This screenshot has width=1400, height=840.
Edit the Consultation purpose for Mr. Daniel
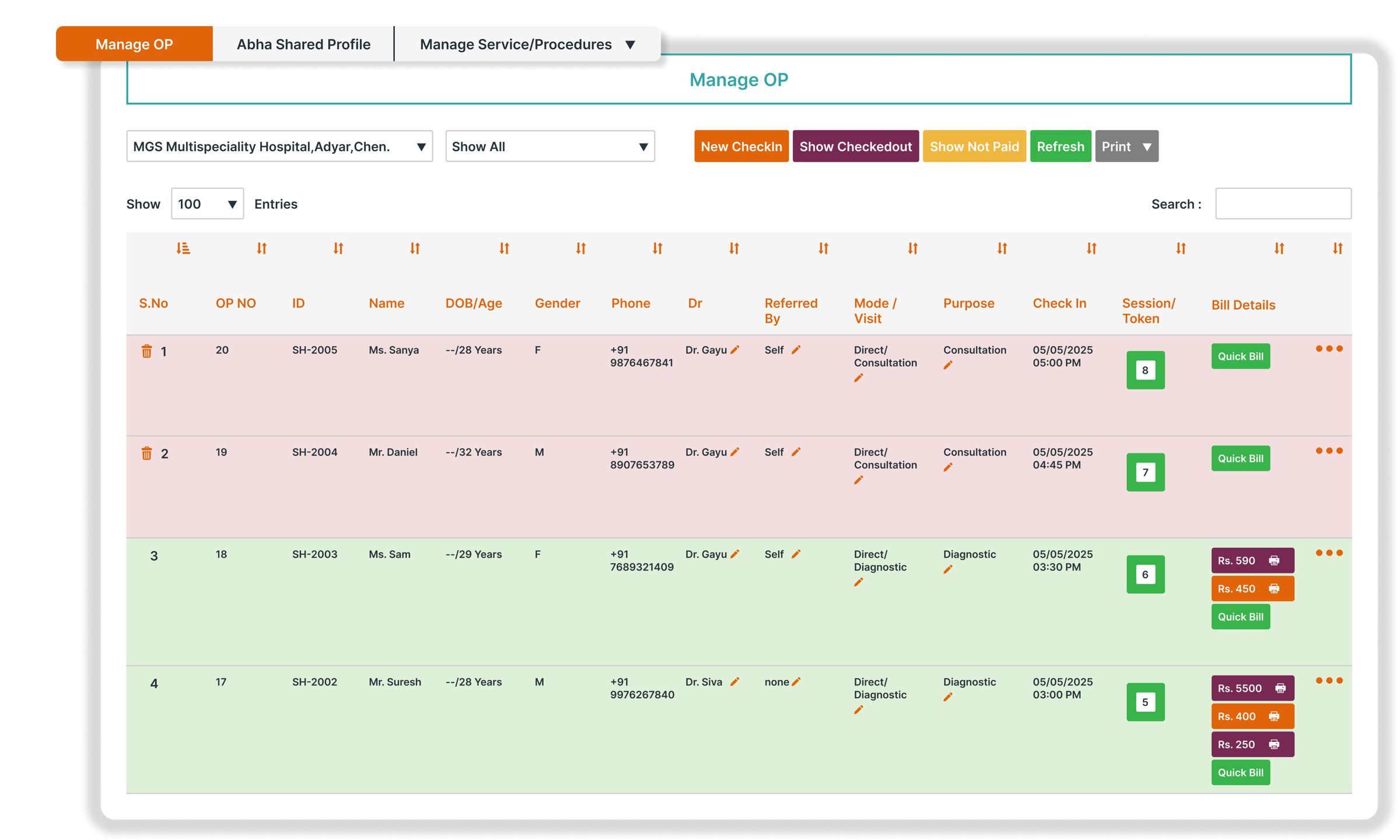(948, 467)
